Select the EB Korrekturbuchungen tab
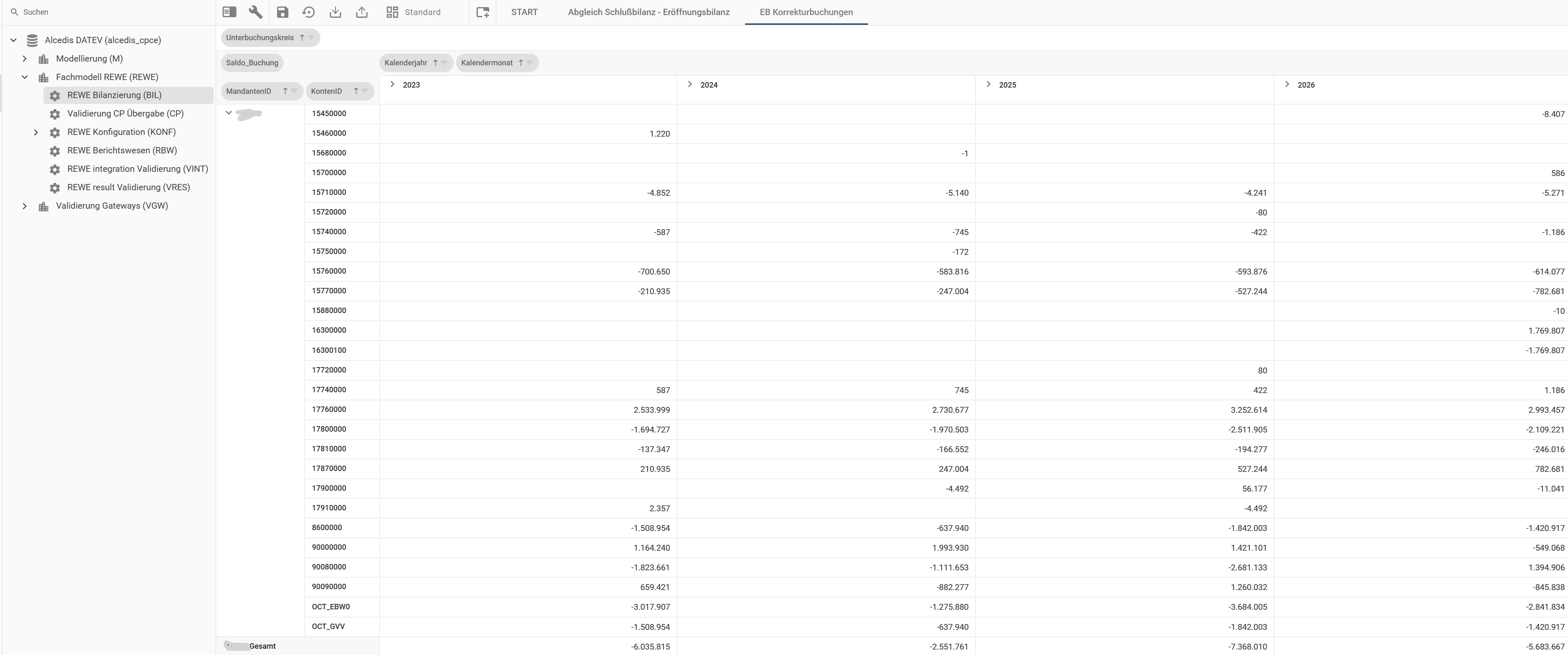This screenshot has width=1568, height=655. [806, 12]
